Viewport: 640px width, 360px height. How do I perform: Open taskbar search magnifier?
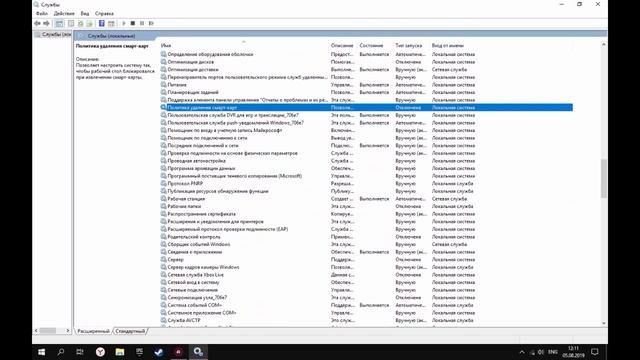pos(61,352)
